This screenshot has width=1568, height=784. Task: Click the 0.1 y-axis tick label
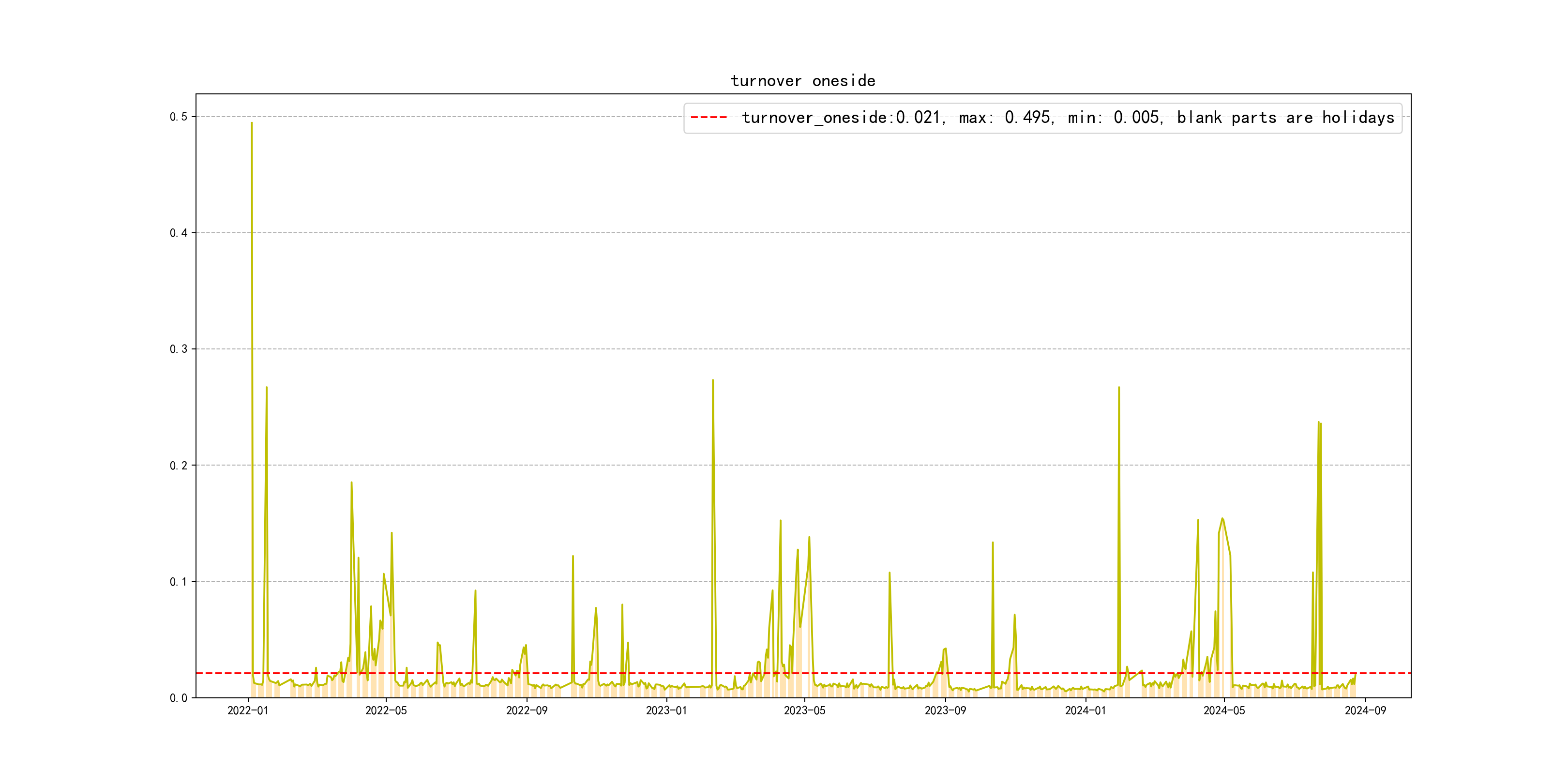tap(179, 582)
